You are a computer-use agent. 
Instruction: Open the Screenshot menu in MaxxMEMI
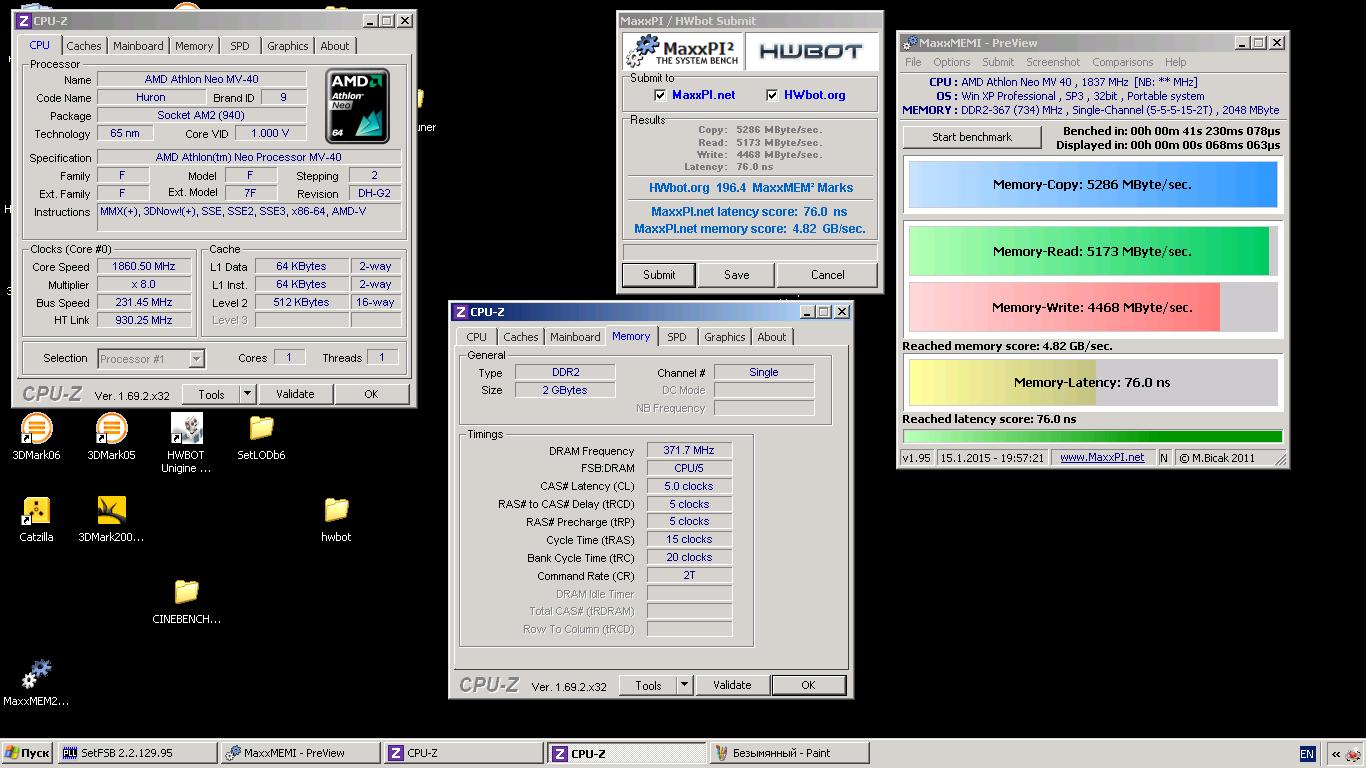(1053, 62)
